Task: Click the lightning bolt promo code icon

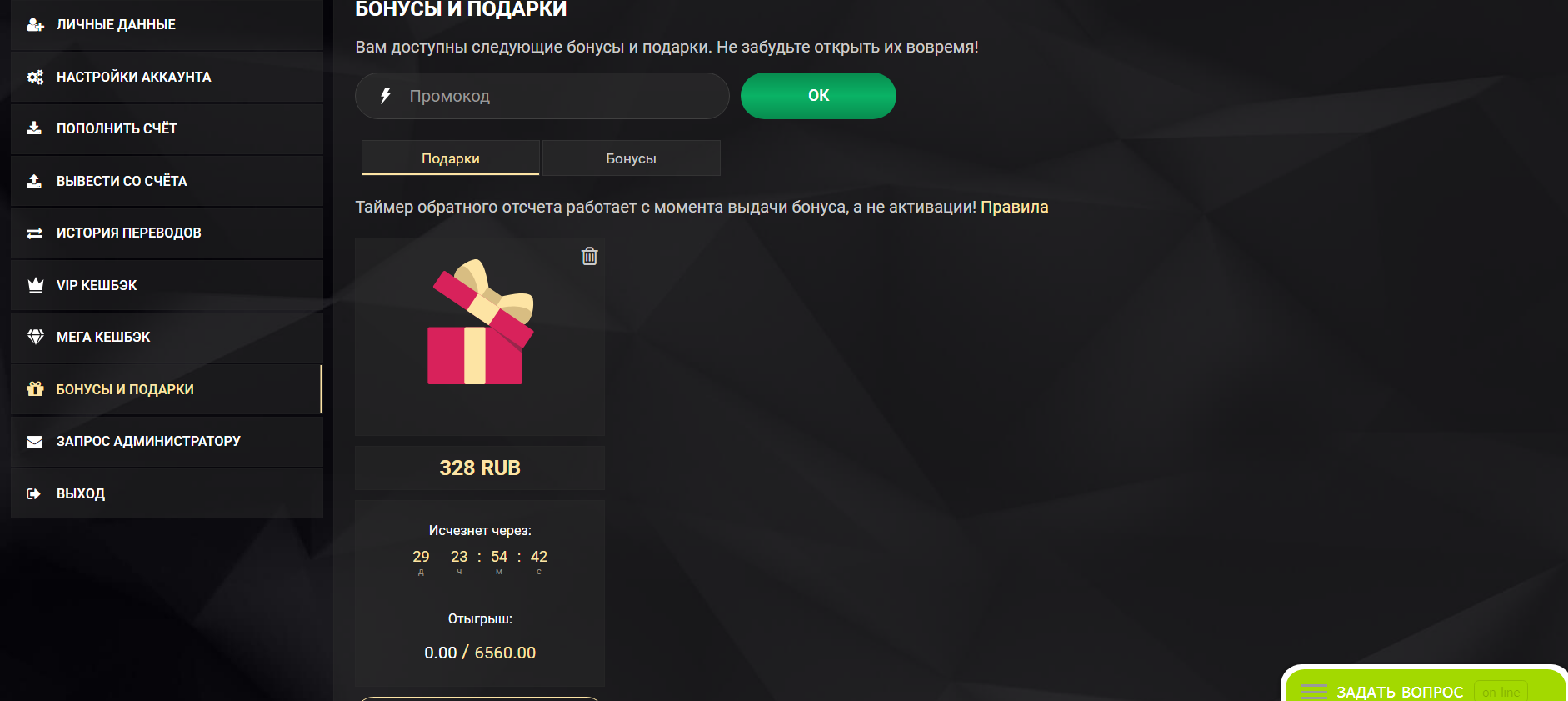Action: (386, 96)
